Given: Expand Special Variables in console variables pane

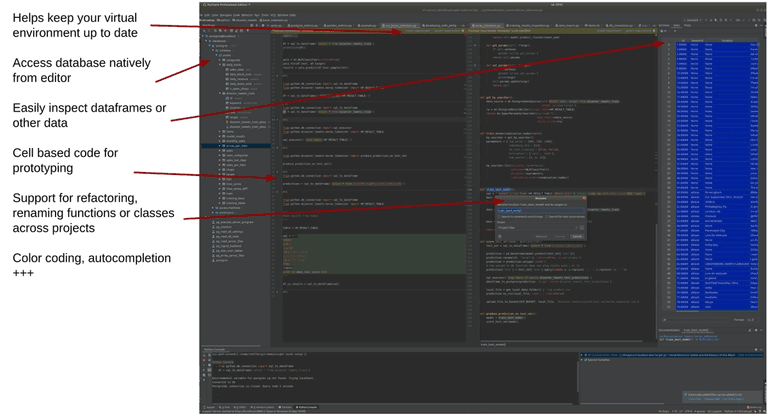Looking at the screenshot, I should 581,360.
